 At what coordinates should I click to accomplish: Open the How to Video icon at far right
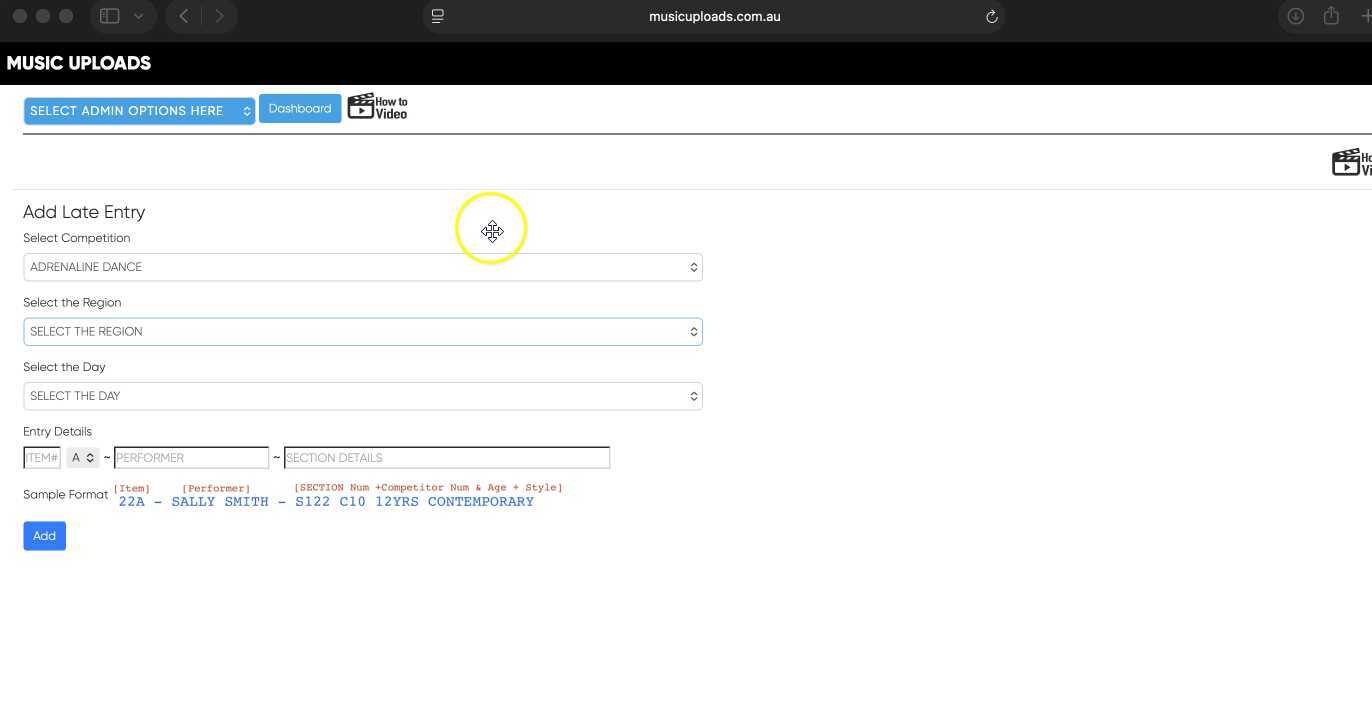tap(1352, 162)
